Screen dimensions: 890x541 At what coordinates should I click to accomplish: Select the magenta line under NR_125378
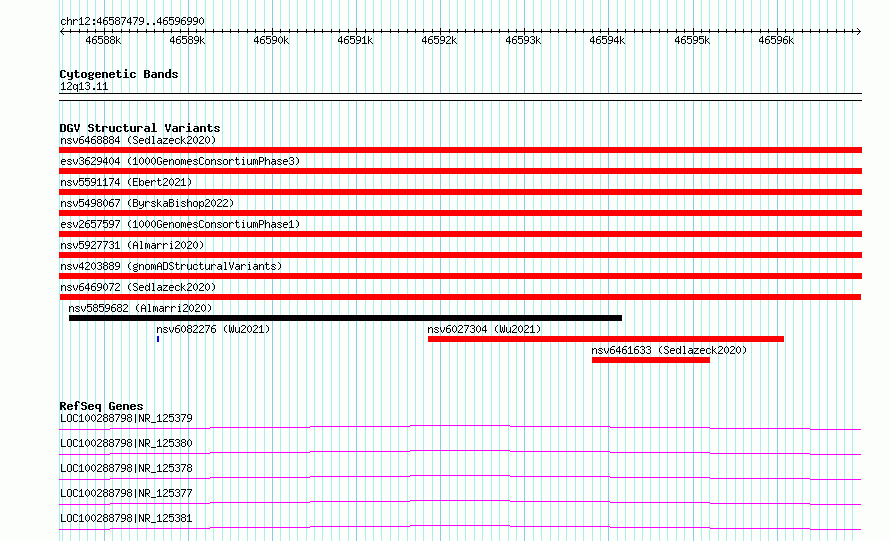click(x=460, y=477)
